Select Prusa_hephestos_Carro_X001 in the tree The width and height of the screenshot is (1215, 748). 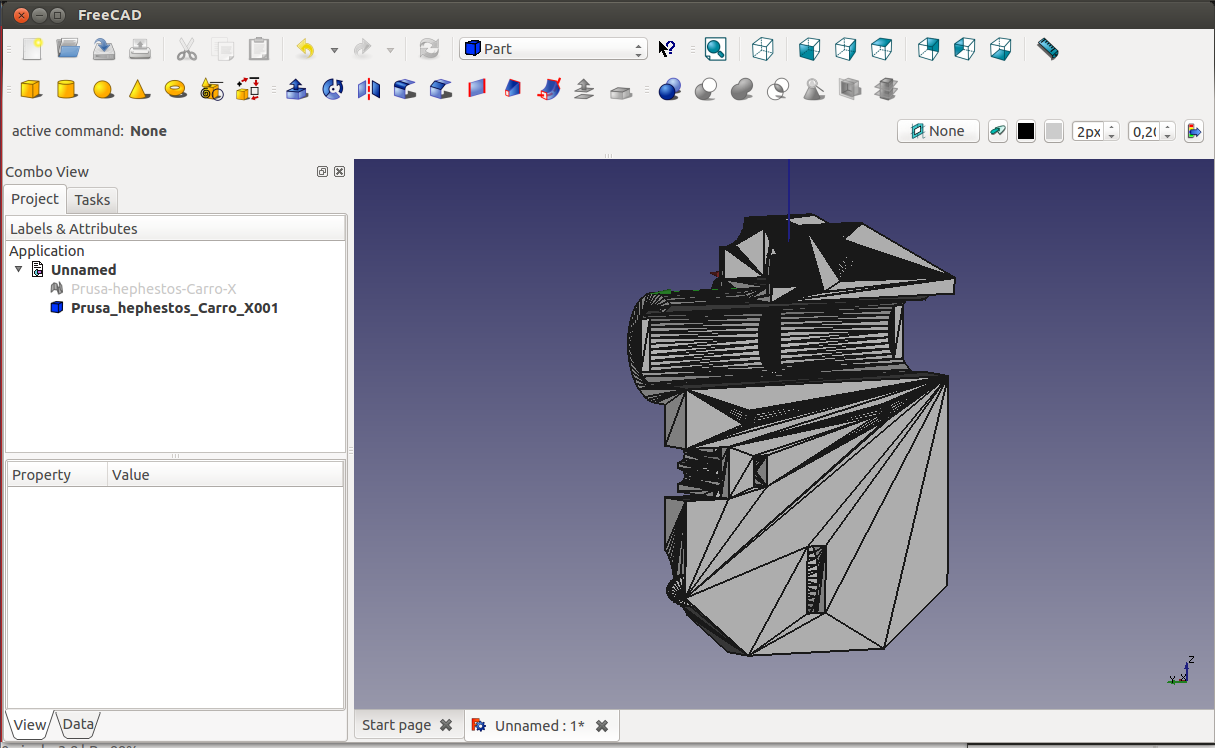point(174,308)
